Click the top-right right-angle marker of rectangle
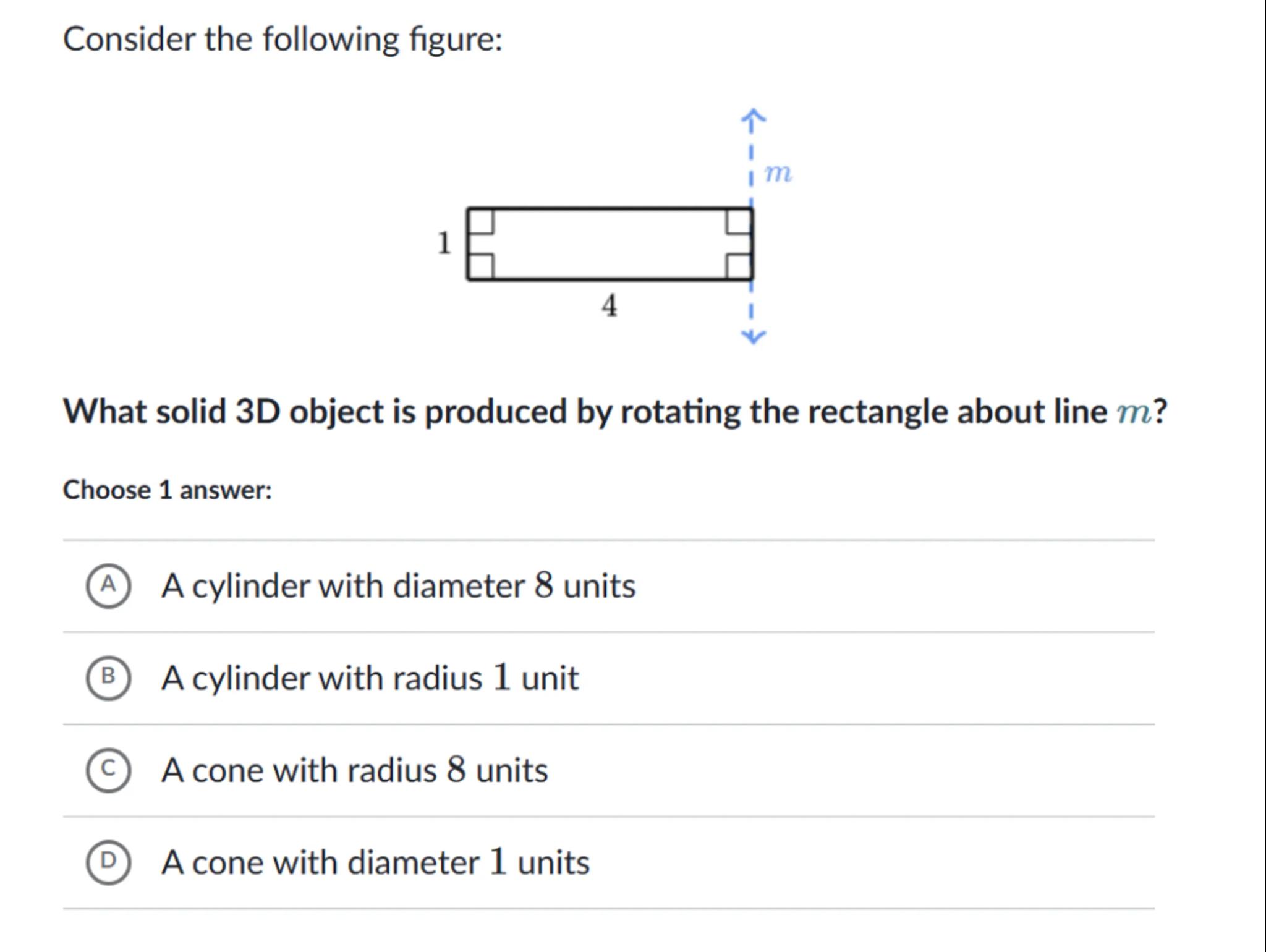 click(739, 222)
